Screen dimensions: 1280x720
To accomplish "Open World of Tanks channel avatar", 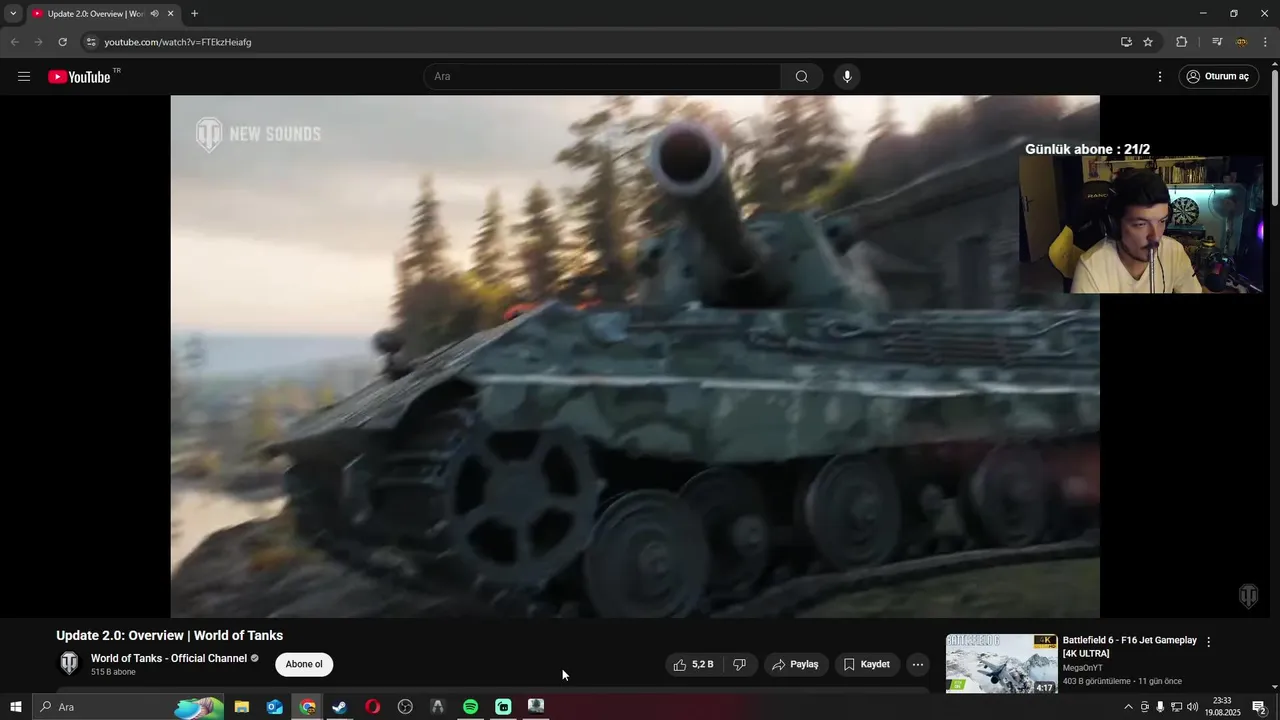I will coord(69,663).
